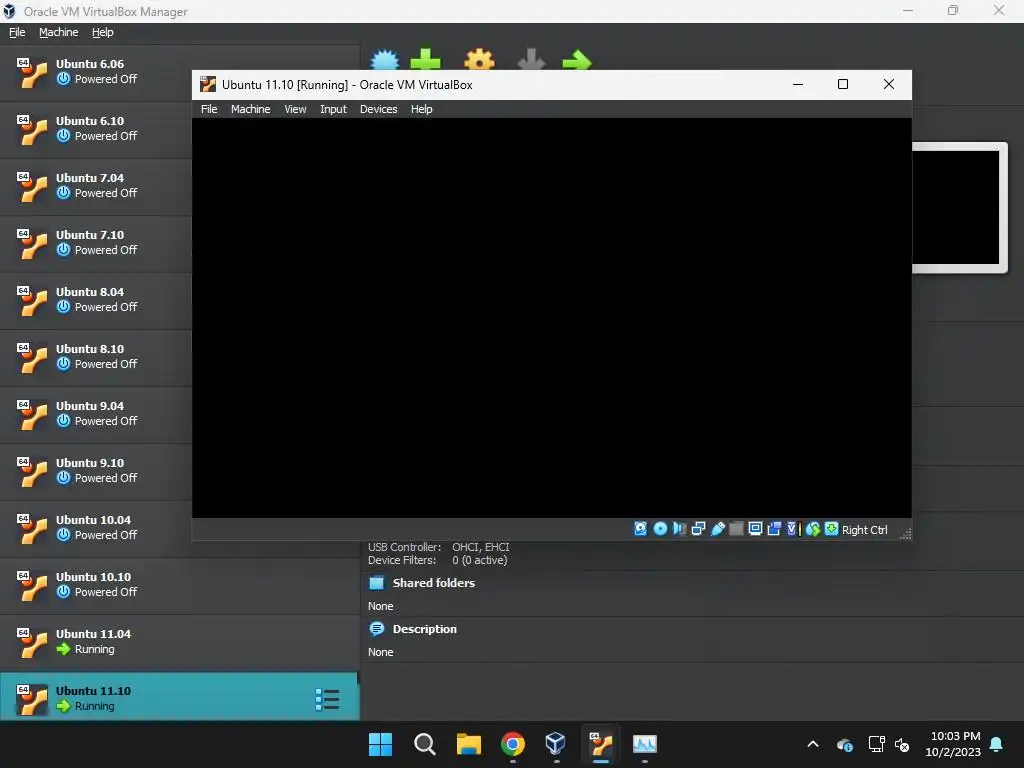Click the '0 (0 active)' device filters value

(479, 560)
